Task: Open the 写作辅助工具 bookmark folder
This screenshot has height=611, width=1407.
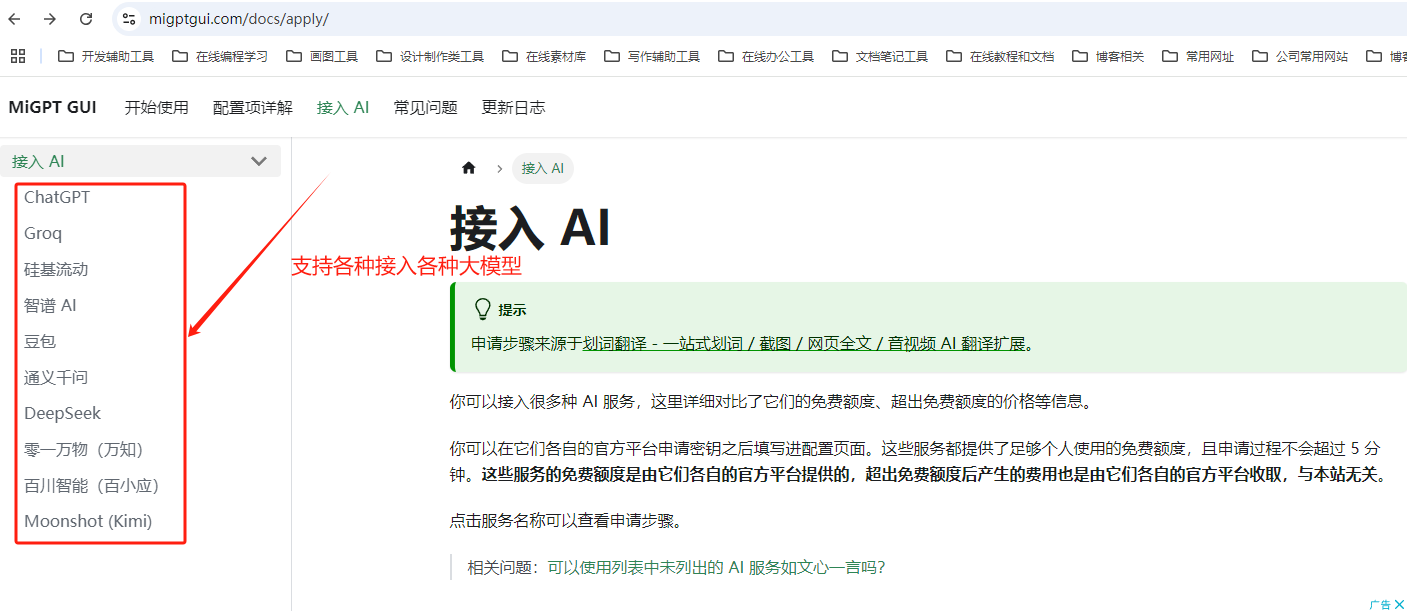Action: [x=652, y=57]
